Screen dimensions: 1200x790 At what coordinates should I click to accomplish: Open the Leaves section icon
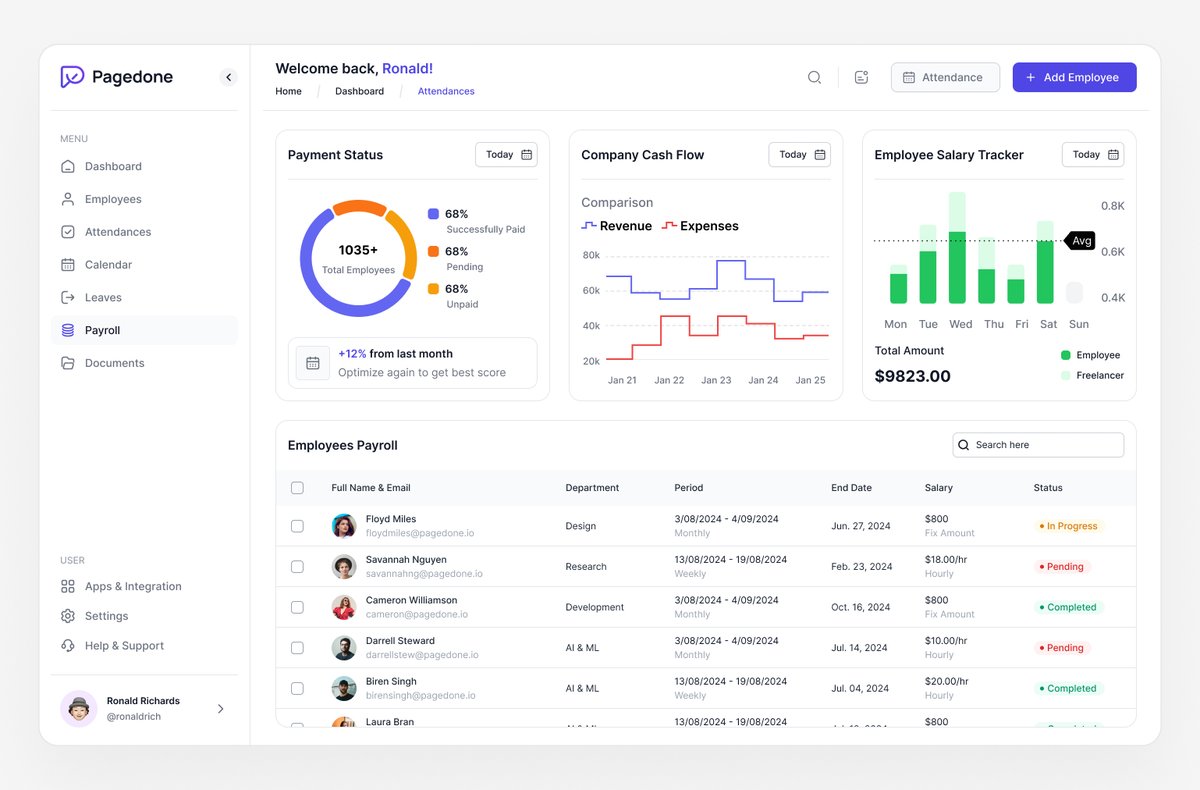tap(68, 297)
